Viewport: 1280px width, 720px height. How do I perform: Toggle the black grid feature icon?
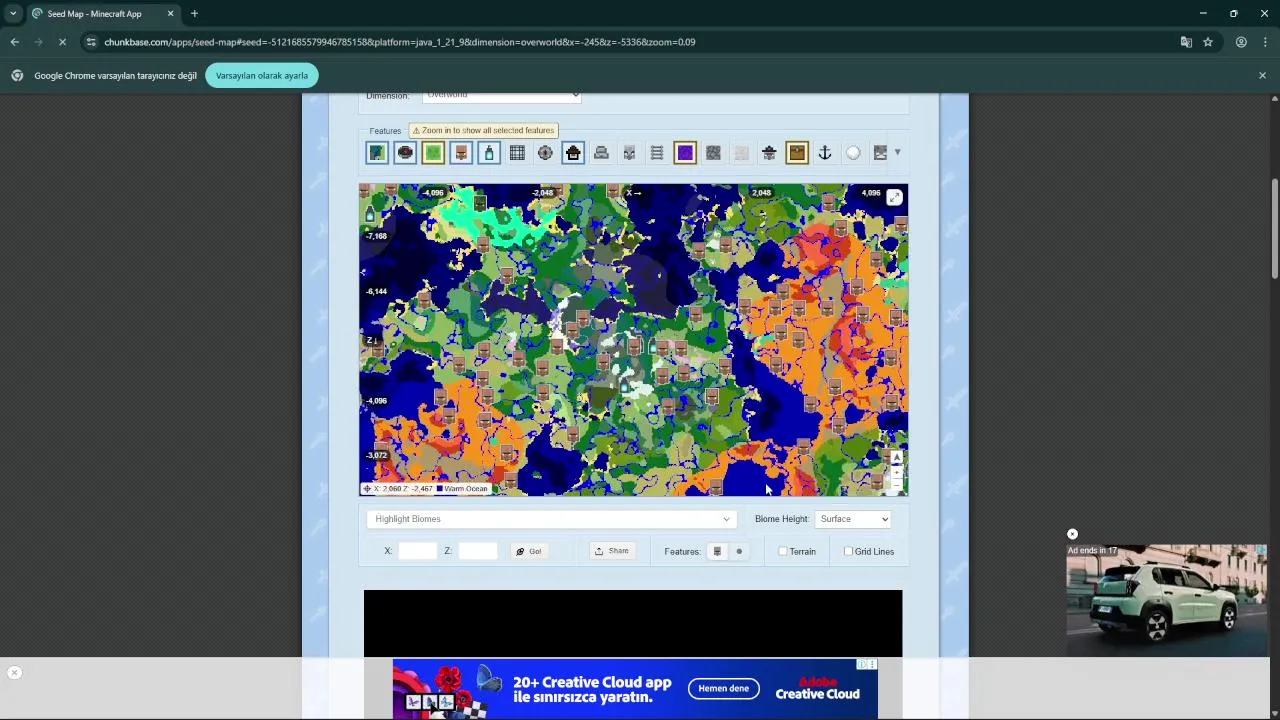point(517,153)
